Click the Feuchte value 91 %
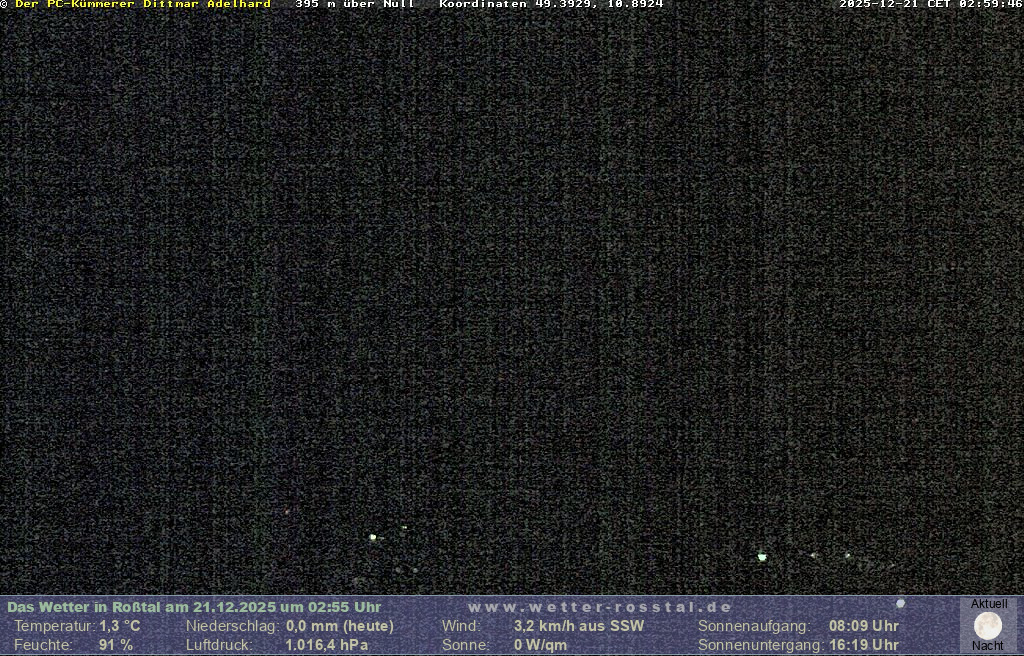The image size is (1024, 656). pos(116,645)
